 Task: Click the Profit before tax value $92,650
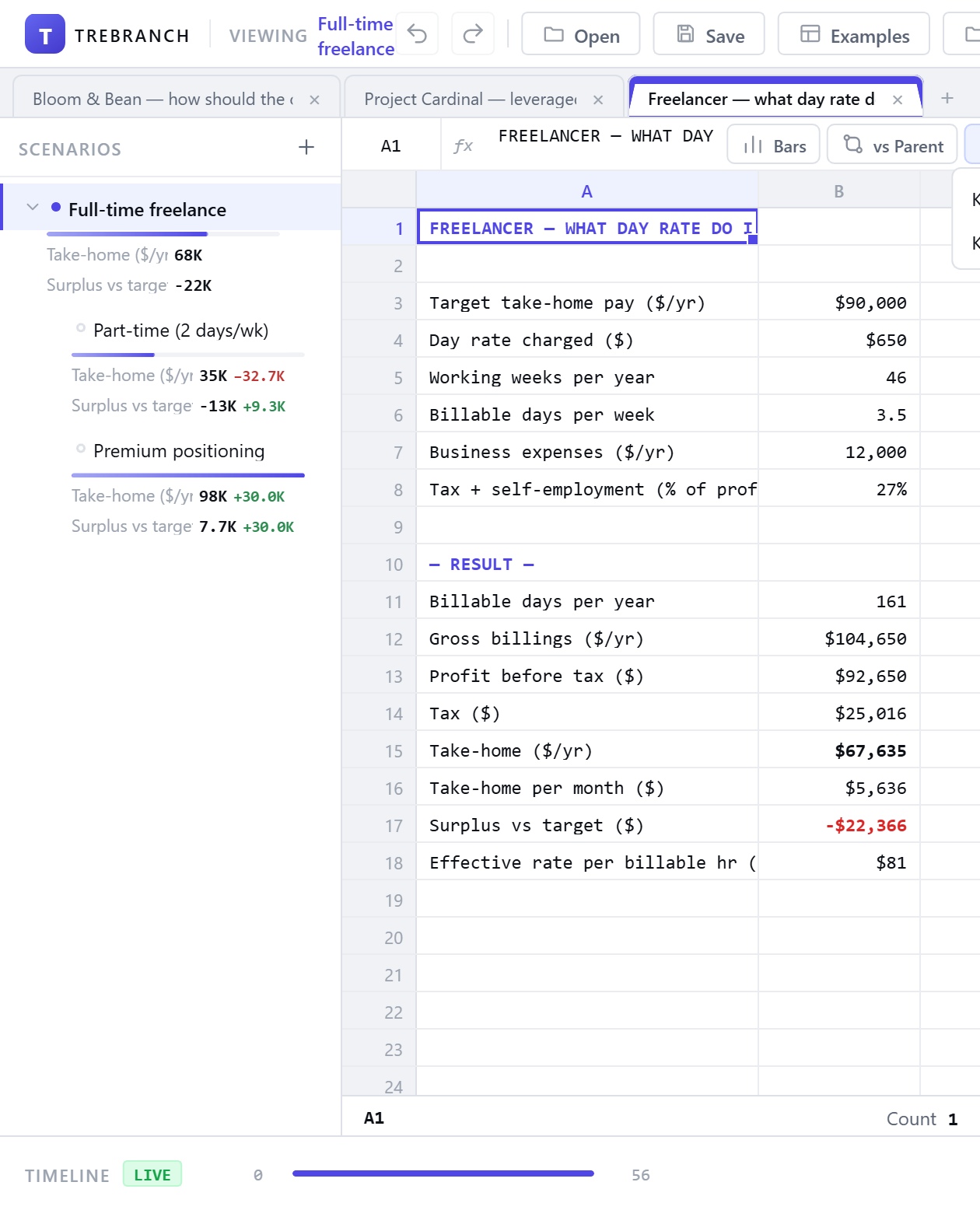coord(839,676)
